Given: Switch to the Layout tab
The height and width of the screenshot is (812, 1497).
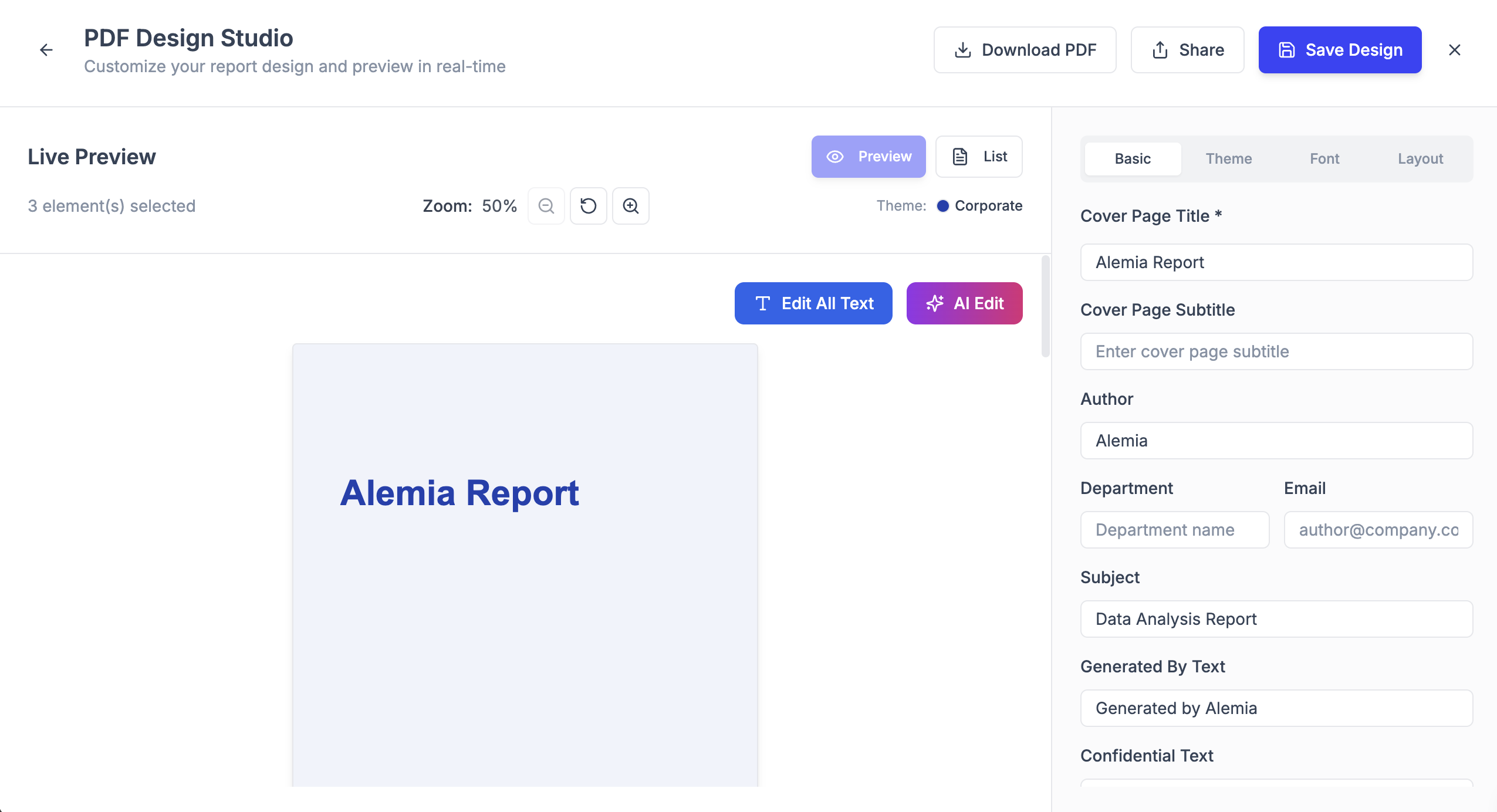Looking at the screenshot, I should [x=1420, y=158].
